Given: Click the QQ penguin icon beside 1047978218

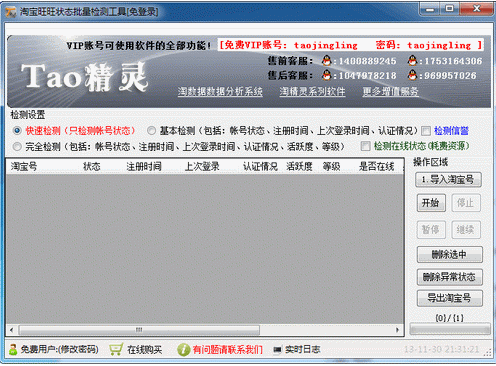Looking at the screenshot, I should click(326, 75).
